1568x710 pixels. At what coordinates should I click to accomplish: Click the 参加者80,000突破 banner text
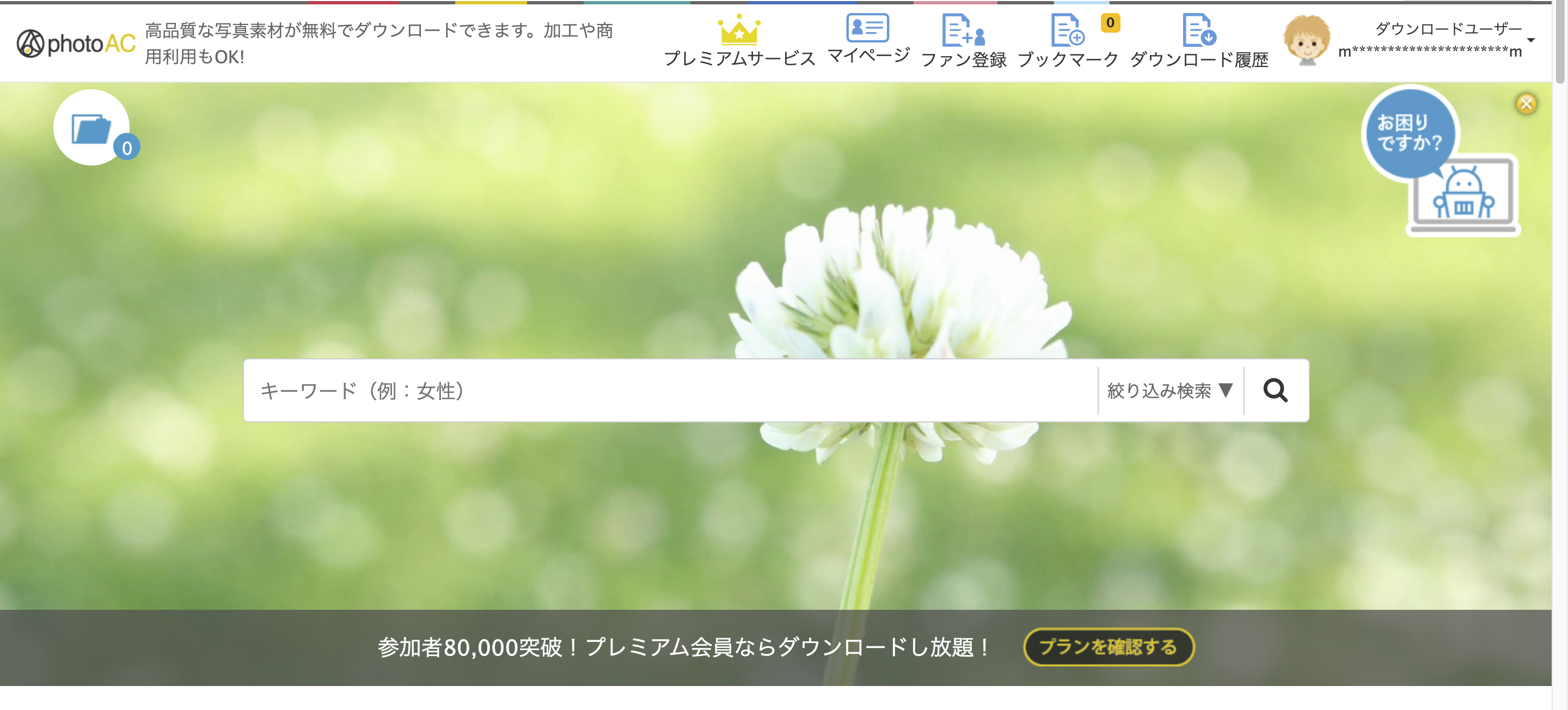pyautogui.click(x=684, y=647)
